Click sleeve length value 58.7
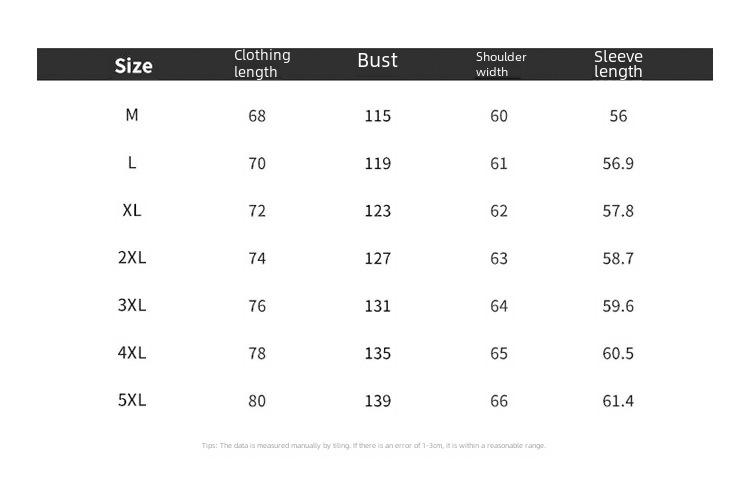 pyautogui.click(x=618, y=258)
